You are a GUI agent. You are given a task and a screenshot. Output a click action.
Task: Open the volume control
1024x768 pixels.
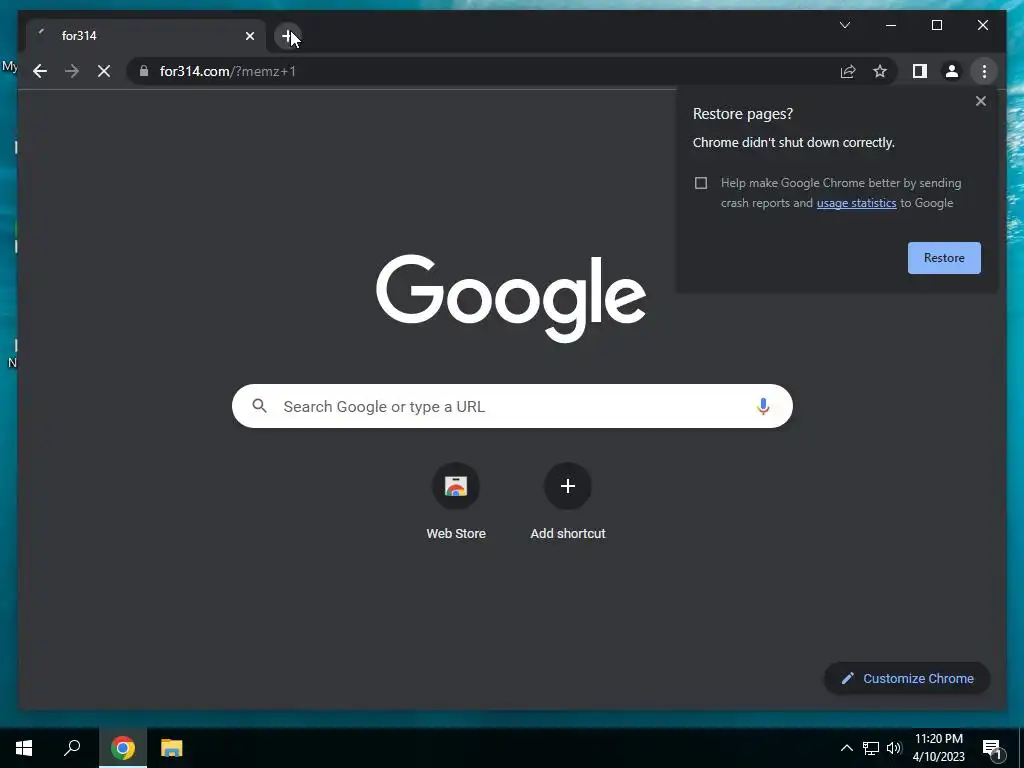tap(894, 748)
